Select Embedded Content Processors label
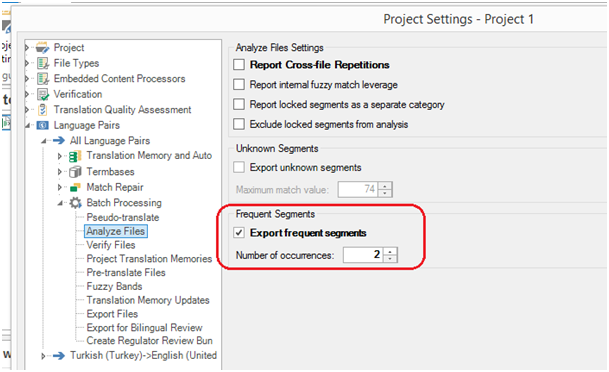Image resolution: width=609 pixels, height=372 pixels. pos(119,78)
